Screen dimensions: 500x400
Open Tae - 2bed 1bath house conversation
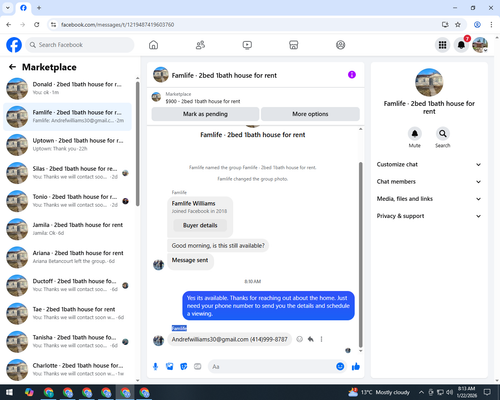68,314
